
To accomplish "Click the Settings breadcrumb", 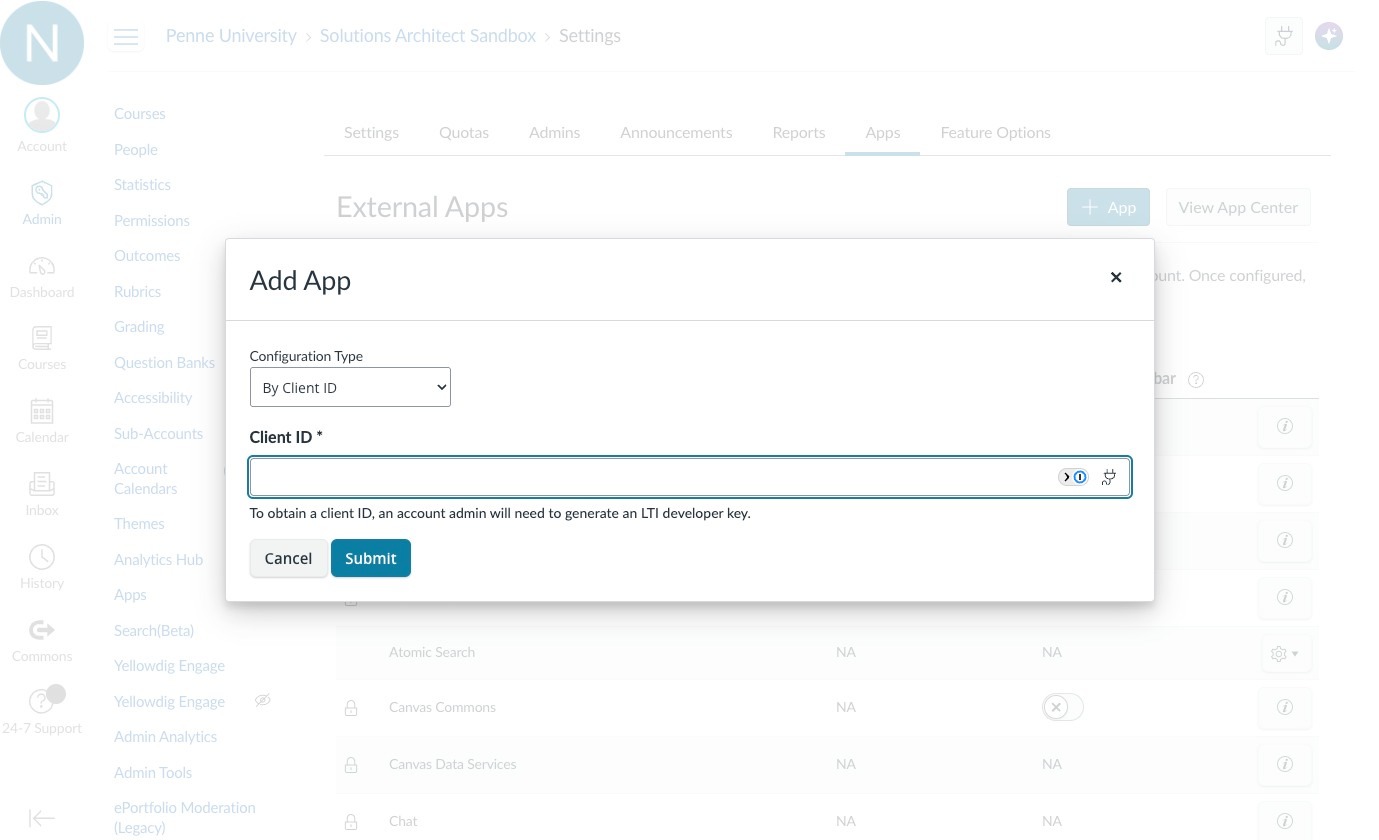I will point(590,36).
